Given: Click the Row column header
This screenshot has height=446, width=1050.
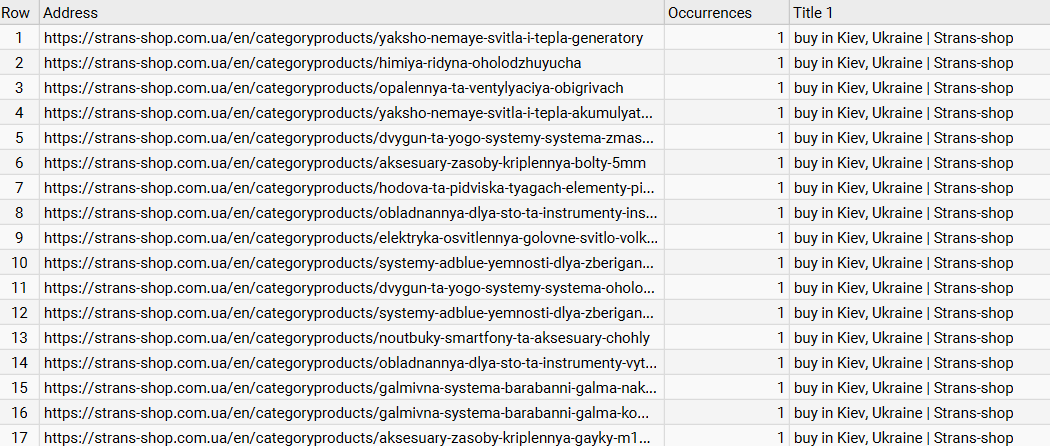Looking at the screenshot, I should (19, 13).
